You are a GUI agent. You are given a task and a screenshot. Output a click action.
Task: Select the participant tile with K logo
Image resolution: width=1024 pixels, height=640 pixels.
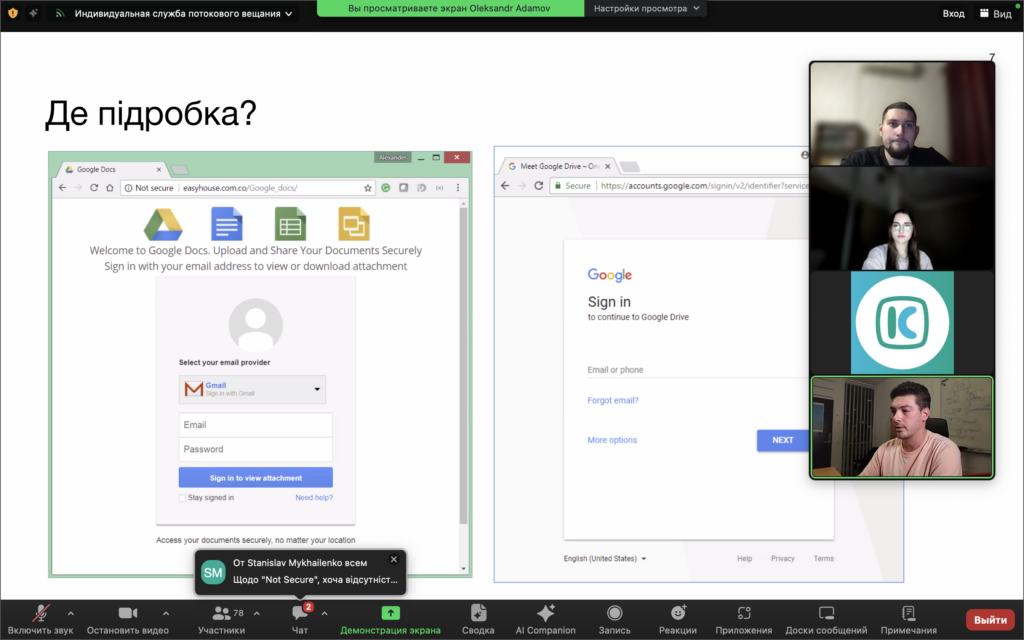(902, 323)
